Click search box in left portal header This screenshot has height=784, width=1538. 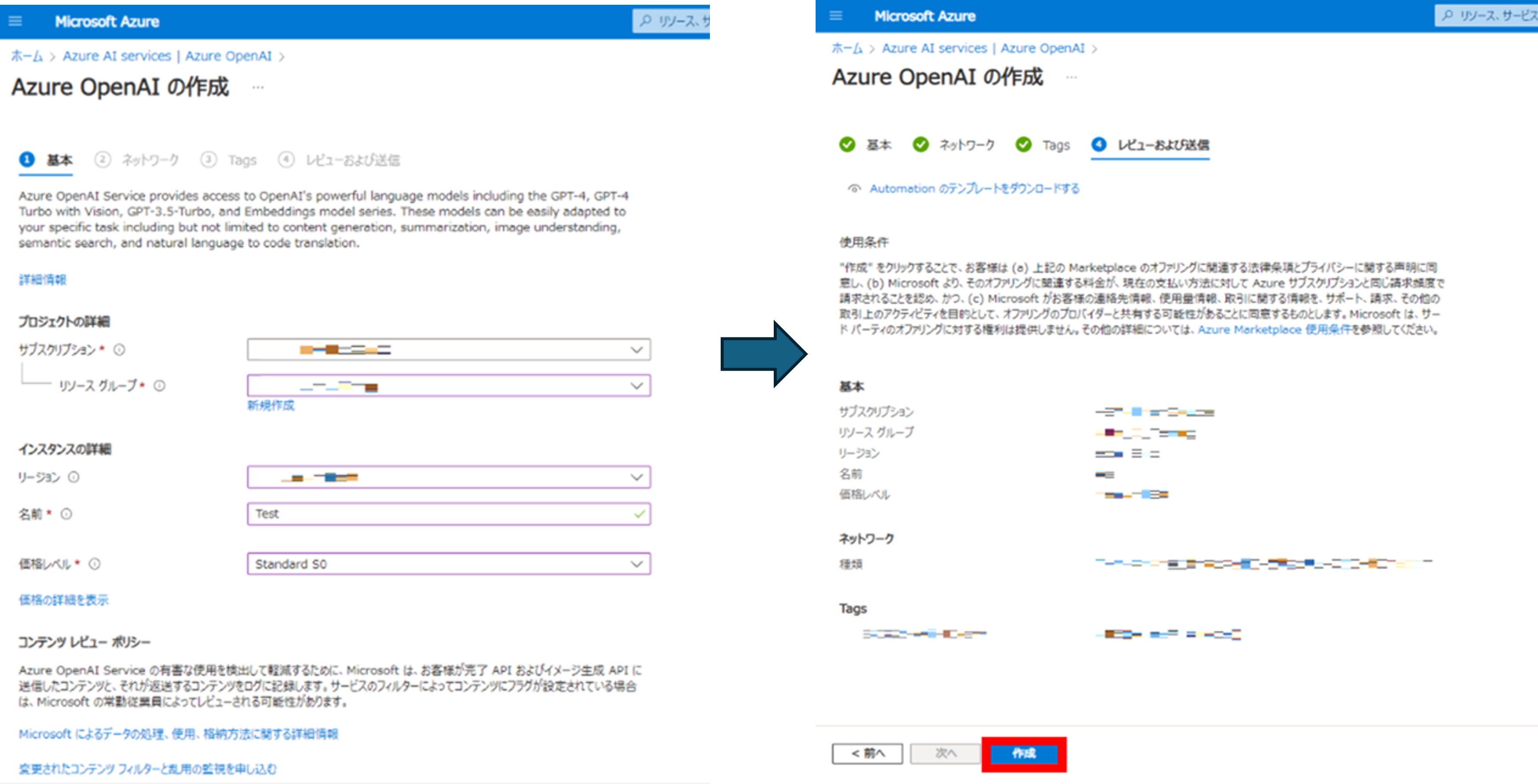671,22
